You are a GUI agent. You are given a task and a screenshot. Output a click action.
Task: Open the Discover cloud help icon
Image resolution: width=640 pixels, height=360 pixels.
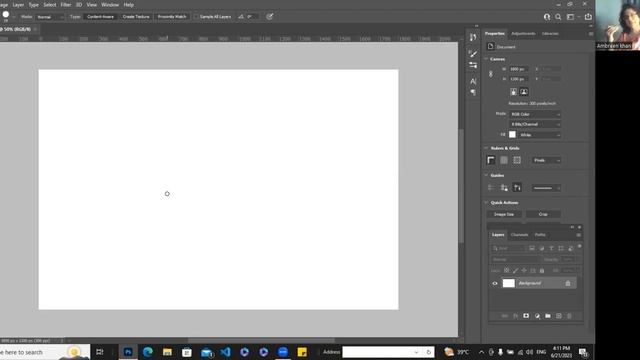[x=547, y=17]
